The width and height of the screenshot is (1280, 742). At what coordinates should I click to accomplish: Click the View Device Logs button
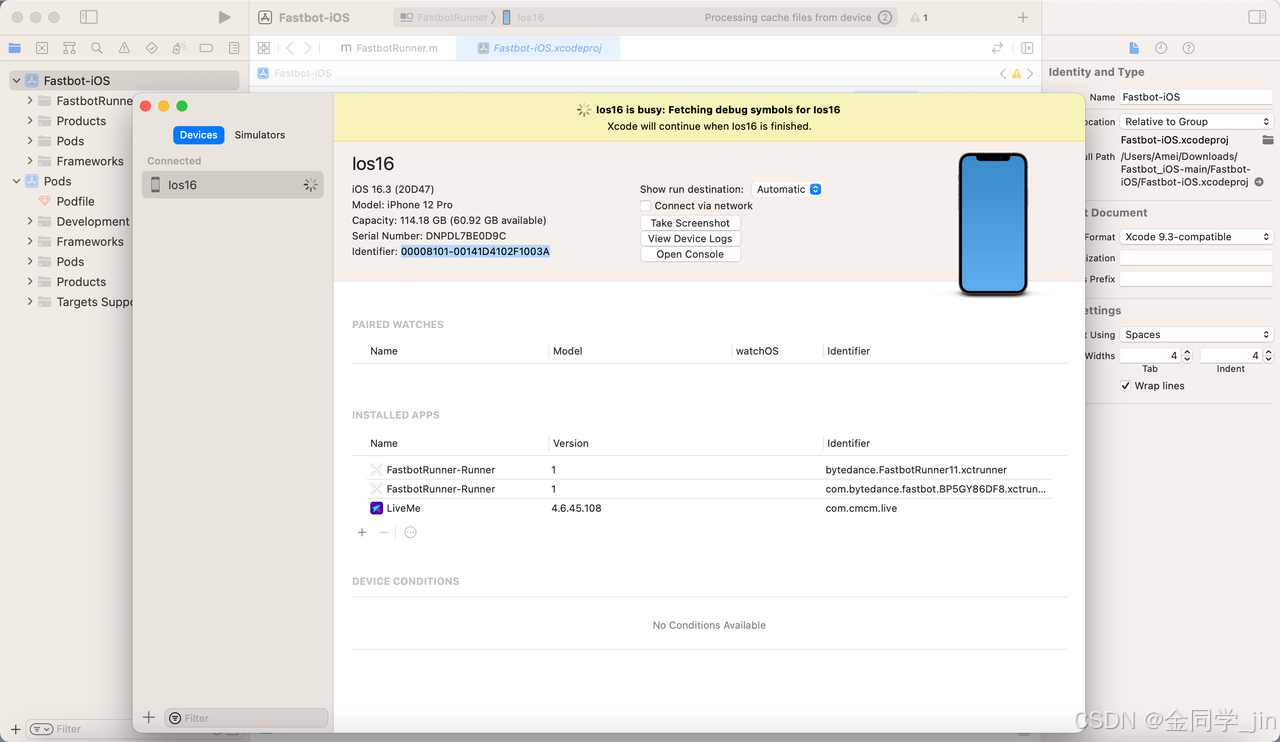click(690, 239)
